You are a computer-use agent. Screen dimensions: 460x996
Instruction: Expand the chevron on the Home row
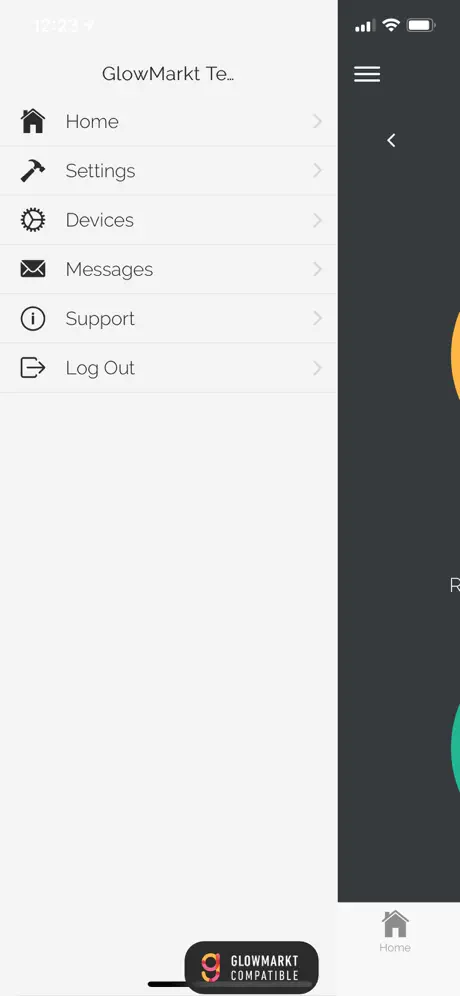318,121
